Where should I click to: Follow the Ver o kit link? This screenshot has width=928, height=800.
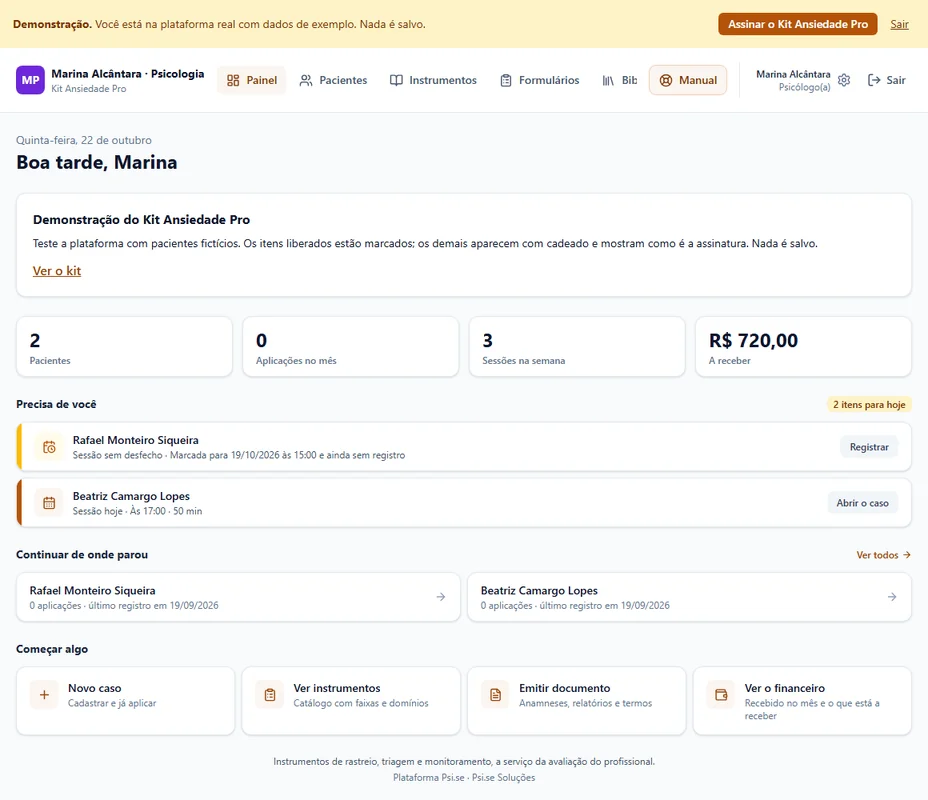57,271
